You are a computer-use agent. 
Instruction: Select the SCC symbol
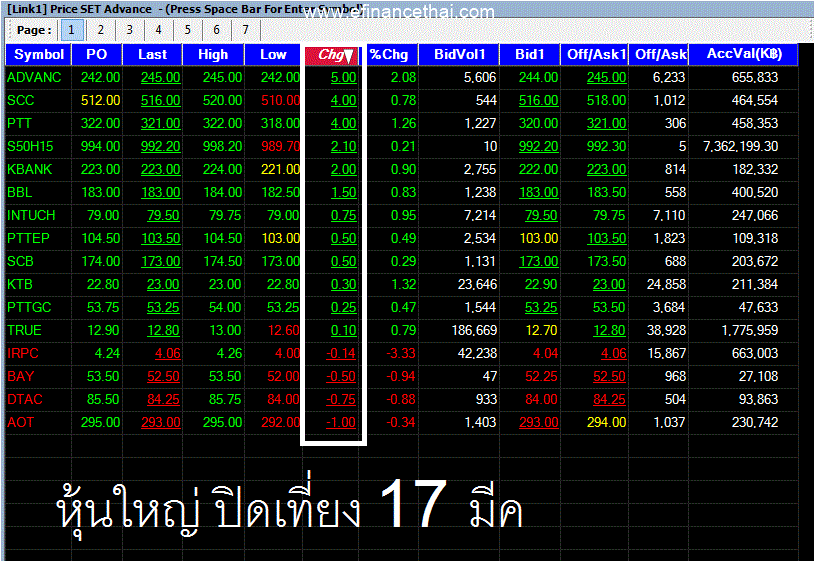coord(21,100)
